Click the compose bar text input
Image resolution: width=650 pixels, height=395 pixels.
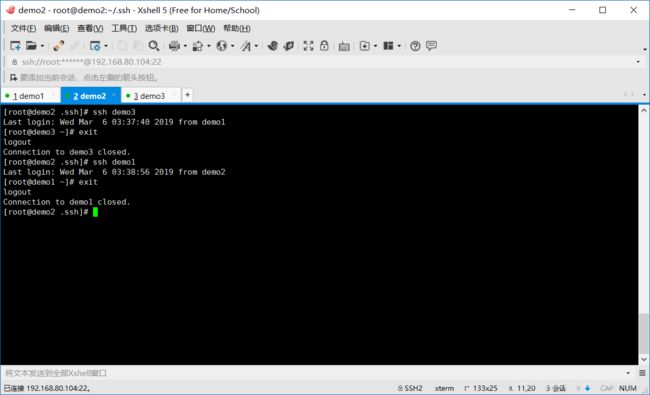pos(312,373)
